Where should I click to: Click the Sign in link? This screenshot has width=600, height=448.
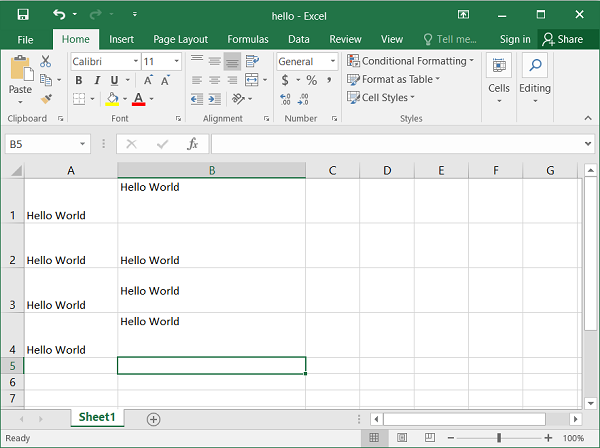click(515, 39)
